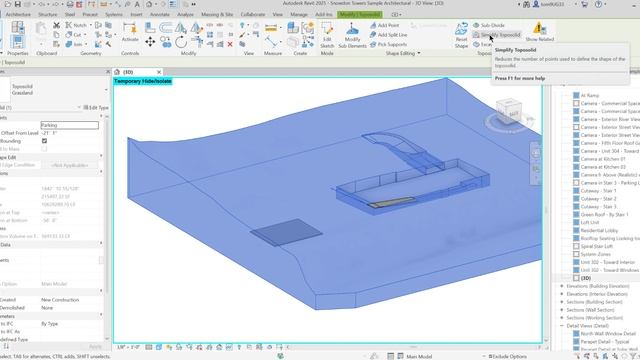
Task: Toggle the Room Bounding checkbox
Action: click(44, 141)
